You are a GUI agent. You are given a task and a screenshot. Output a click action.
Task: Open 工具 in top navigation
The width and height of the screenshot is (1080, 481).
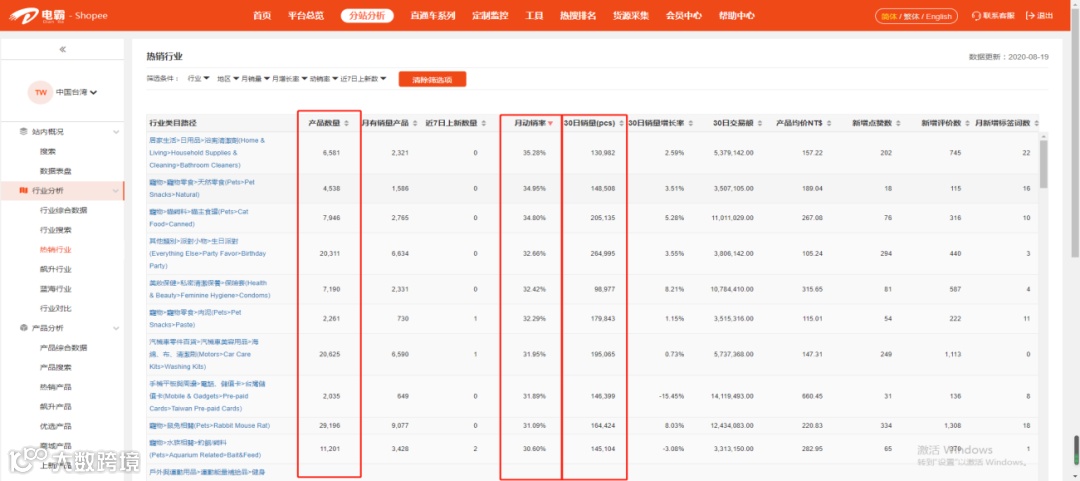[x=534, y=16]
